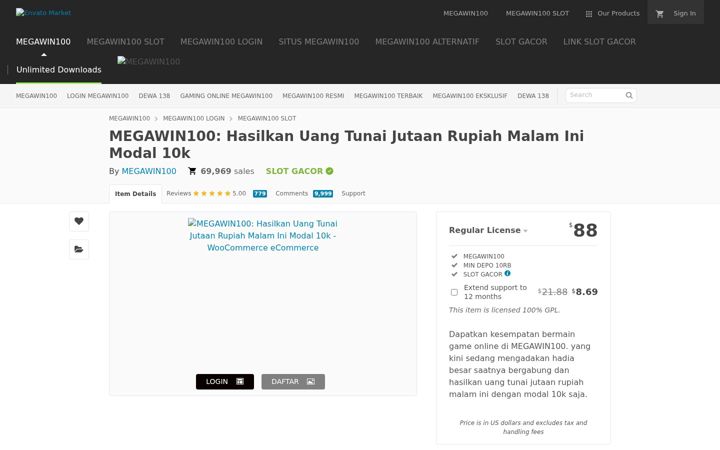Viewport: 720px width, 450px height.
Task: Click the author link MEGAWIN100
Action: pos(149,171)
